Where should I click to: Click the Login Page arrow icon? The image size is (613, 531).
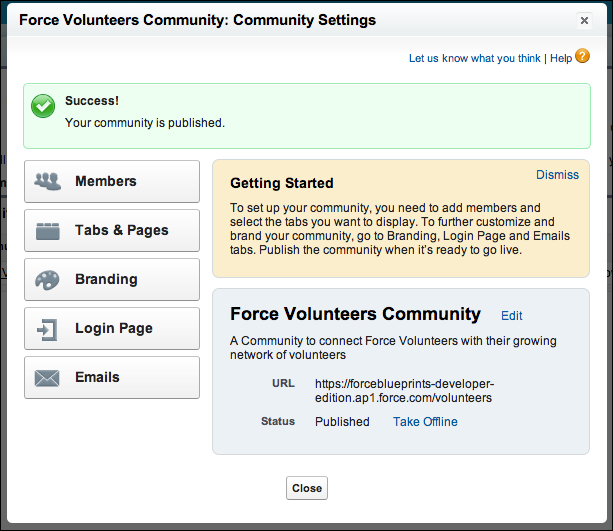48,329
